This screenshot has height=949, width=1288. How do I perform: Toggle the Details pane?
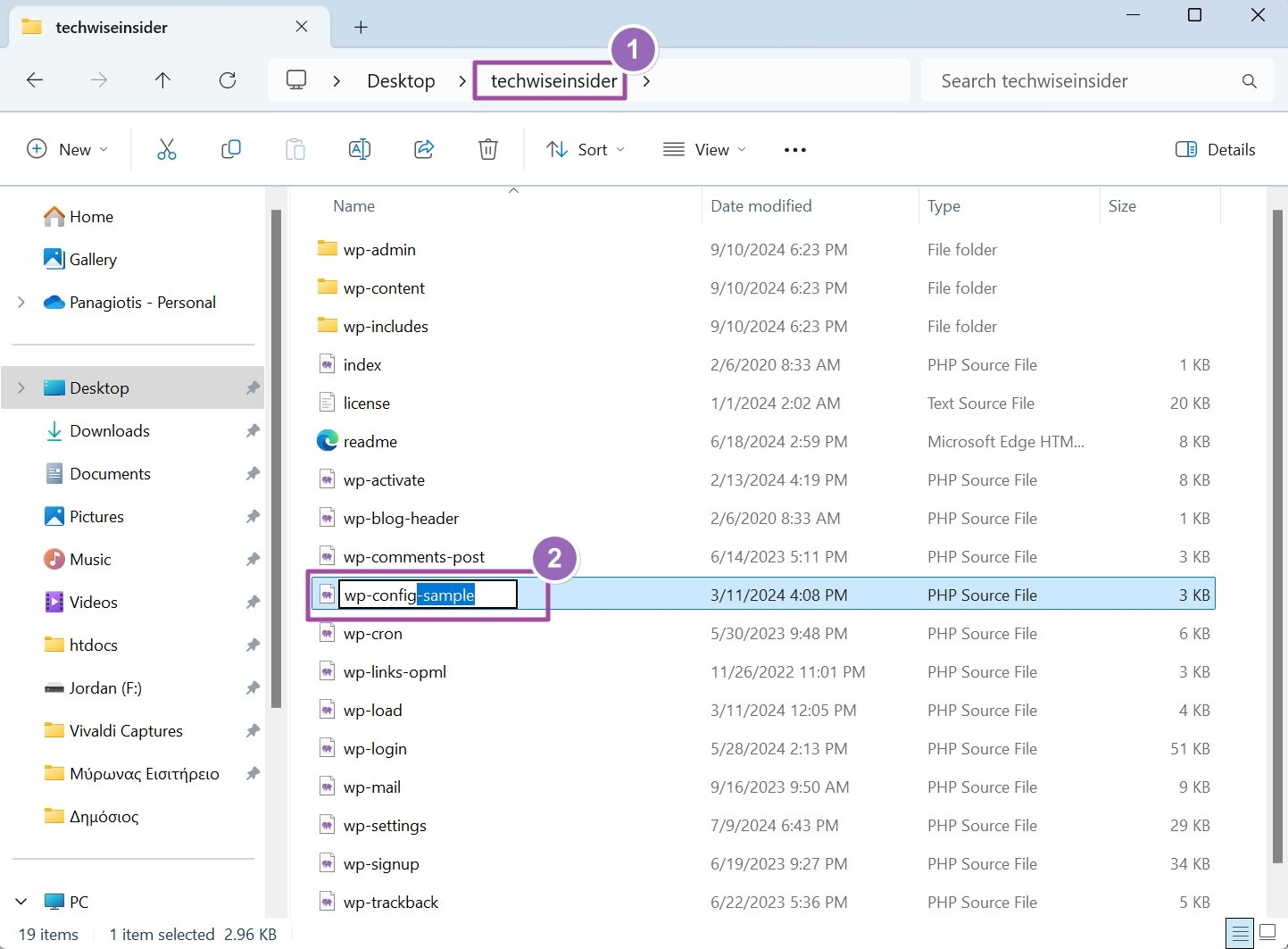[x=1216, y=149]
